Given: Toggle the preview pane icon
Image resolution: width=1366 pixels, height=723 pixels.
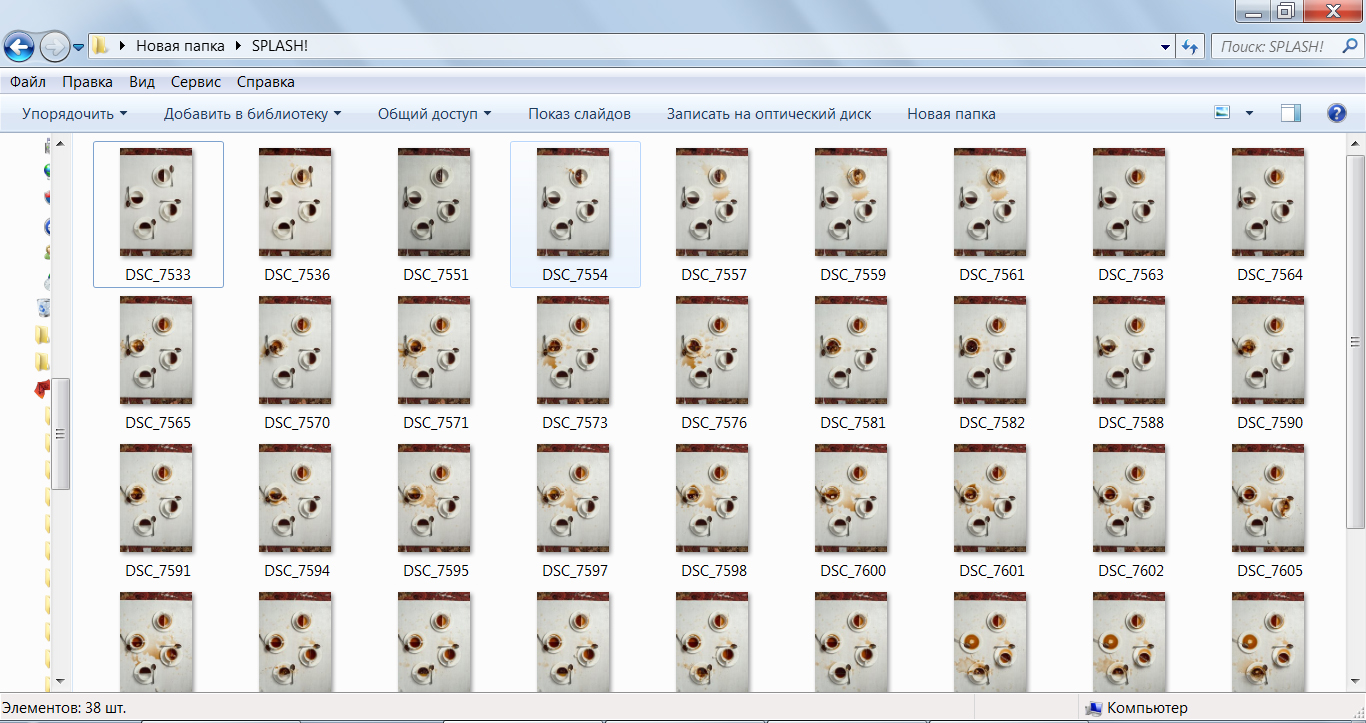Looking at the screenshot, I should pyautogui.click(x=1291, y=113).
